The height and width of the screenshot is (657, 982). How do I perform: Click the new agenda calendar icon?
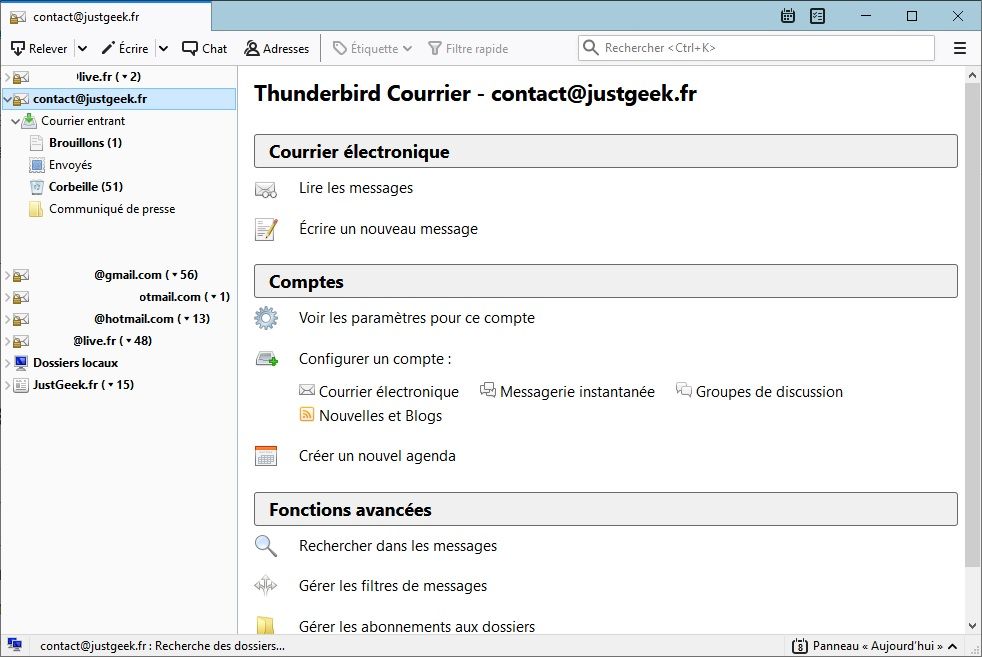266,455
